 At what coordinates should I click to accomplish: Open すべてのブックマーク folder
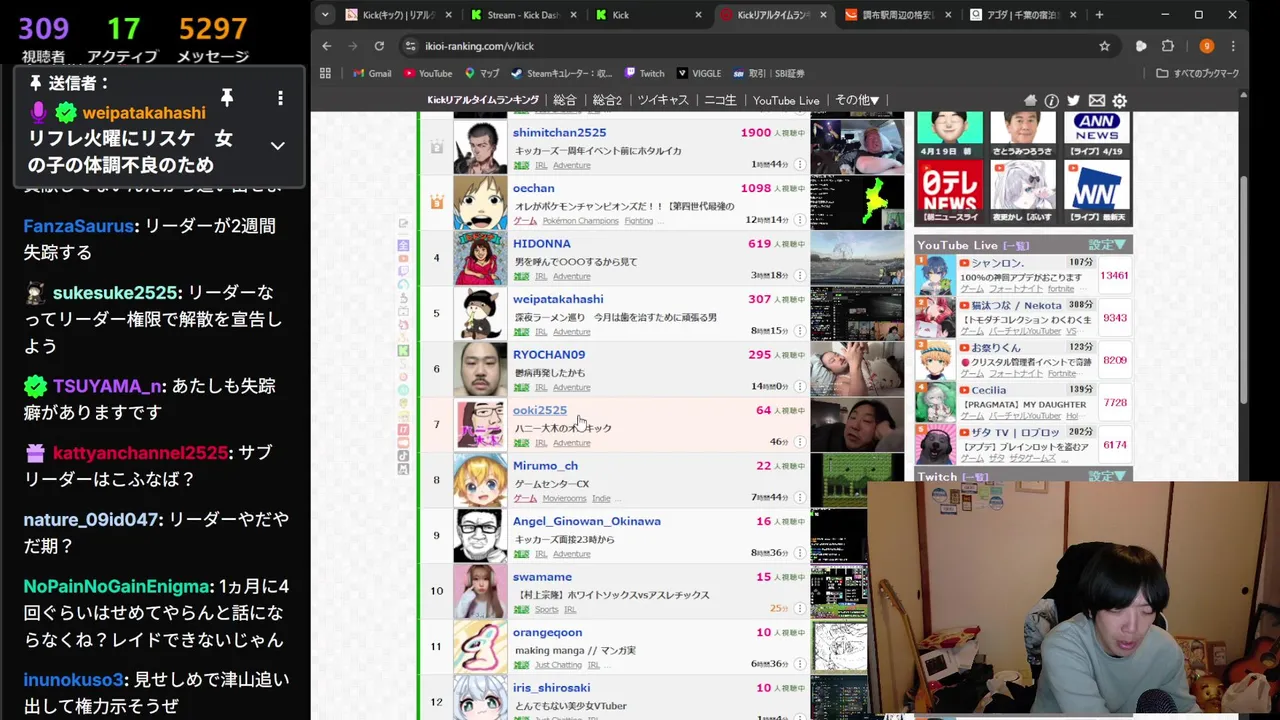[x=1197, y=73]
